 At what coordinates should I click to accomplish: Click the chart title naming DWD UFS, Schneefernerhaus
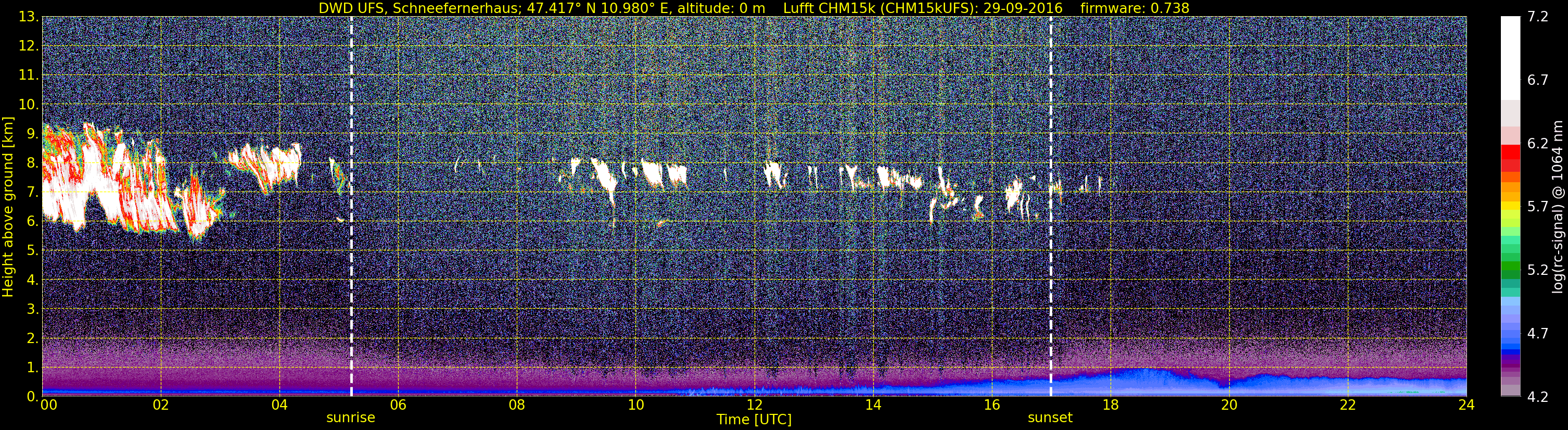pos(754,8)
